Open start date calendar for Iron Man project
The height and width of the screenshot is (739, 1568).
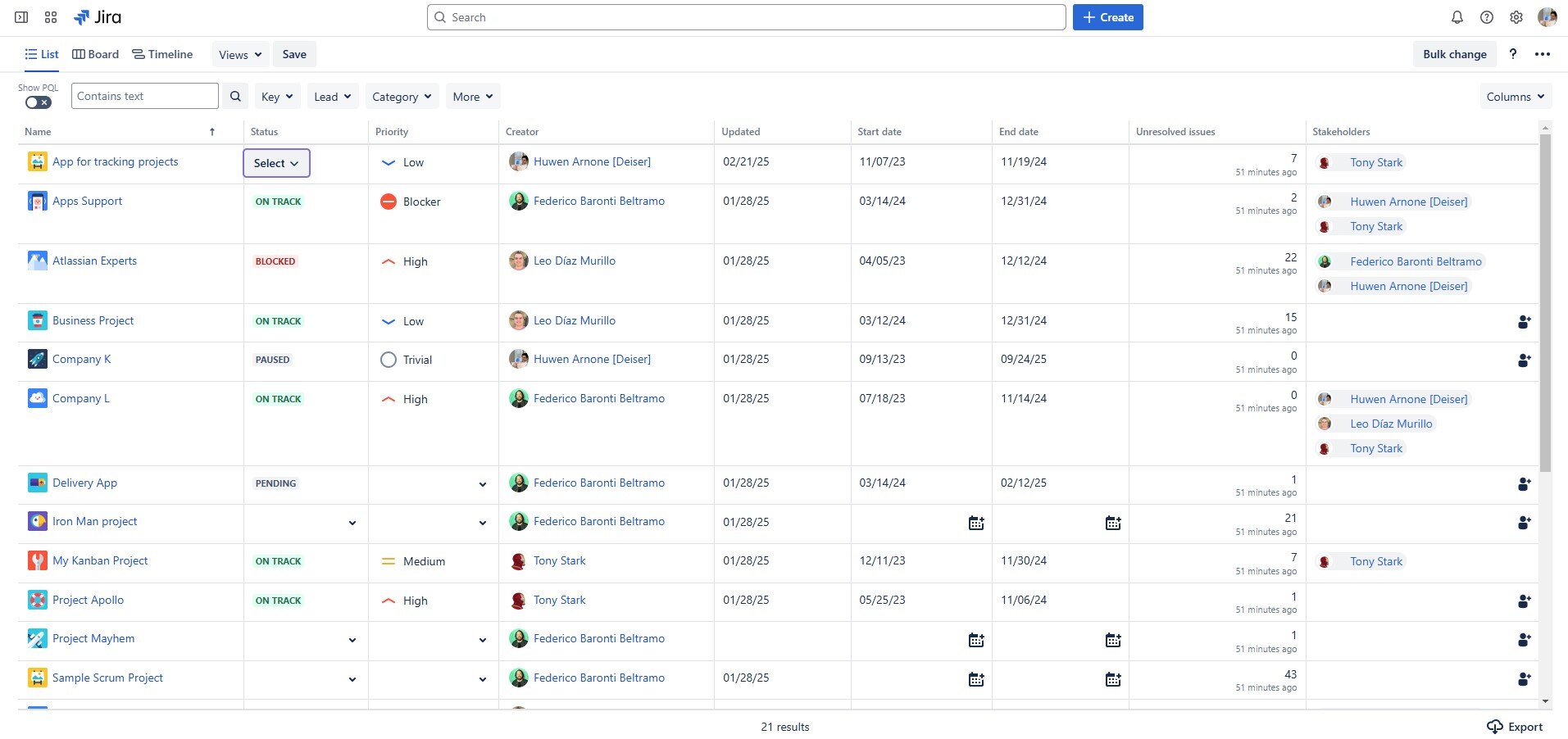coord(975,522)
